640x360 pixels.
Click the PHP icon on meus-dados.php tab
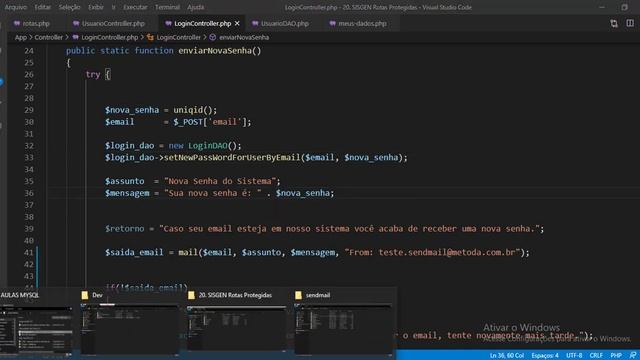(333, 23)
